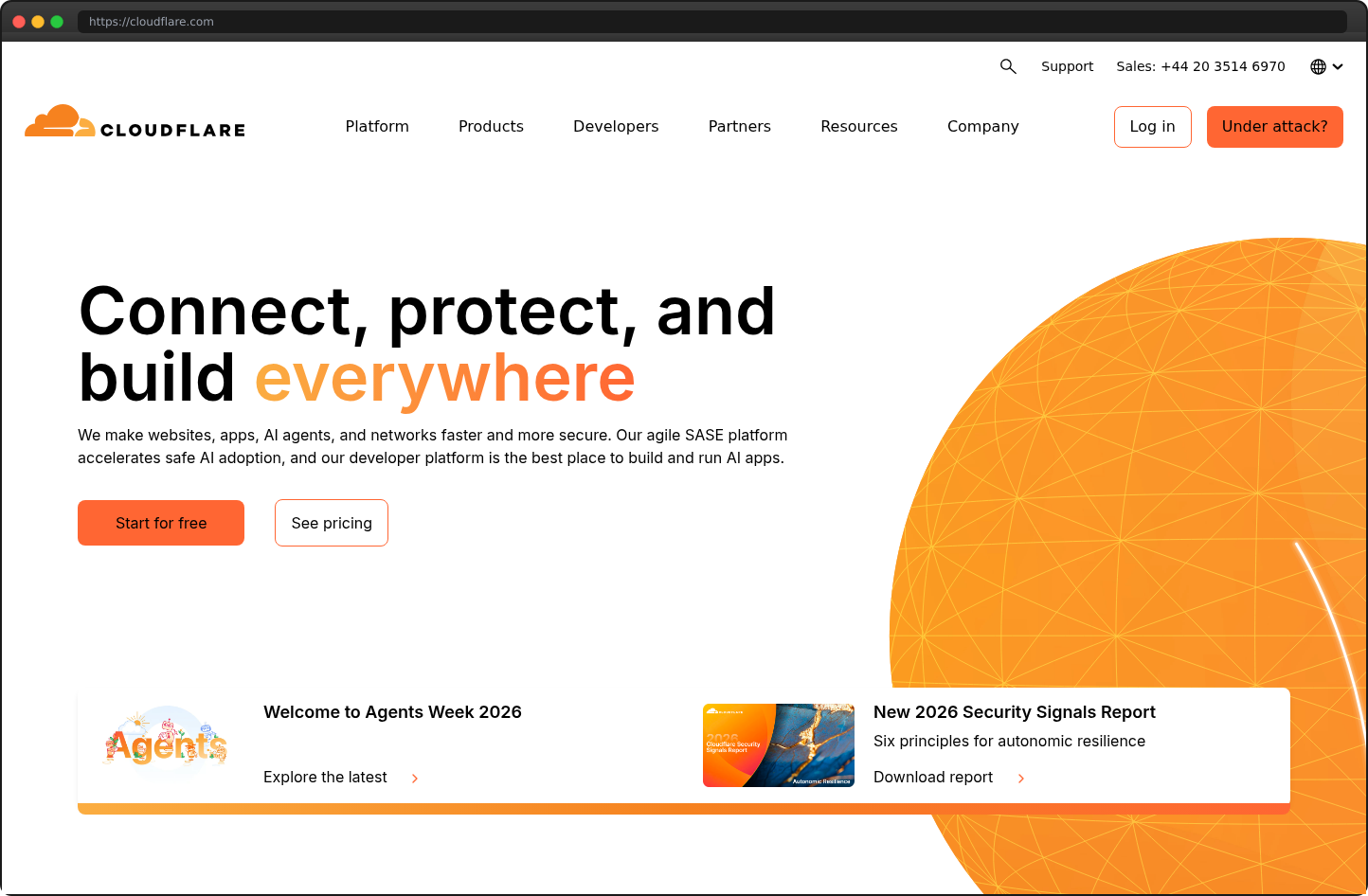Click the Security Signals Report cover image

click(778, 745)
